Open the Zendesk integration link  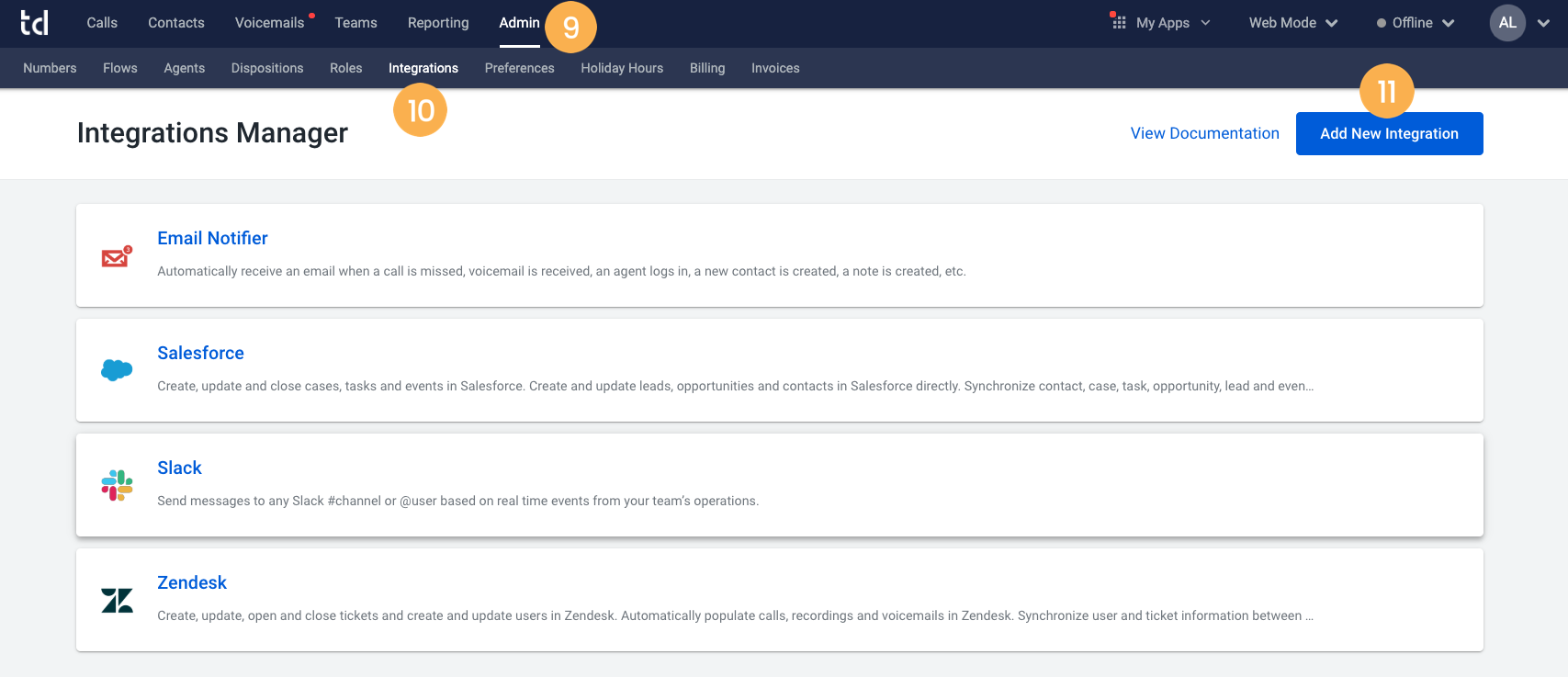pyautogui.click(x=192, y=582)
